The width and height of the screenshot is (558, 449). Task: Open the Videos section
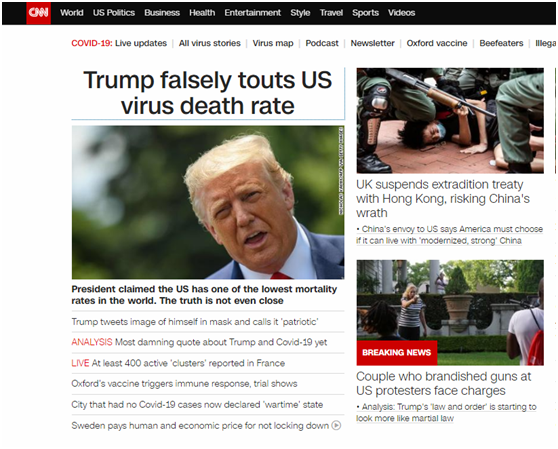coord(401,13)
